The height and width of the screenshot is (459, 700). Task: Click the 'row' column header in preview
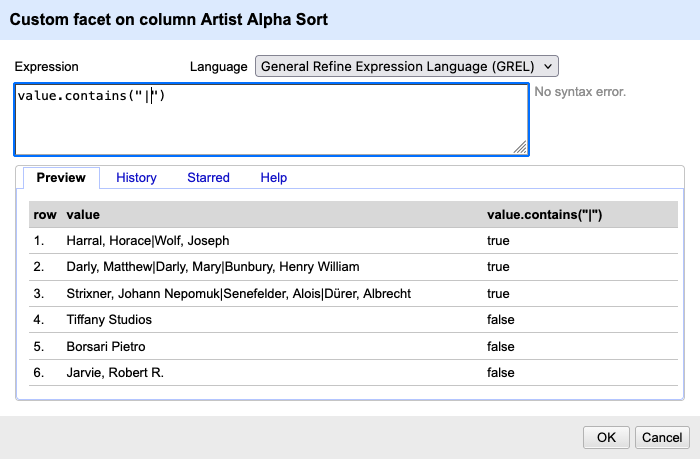coord(45,215)
